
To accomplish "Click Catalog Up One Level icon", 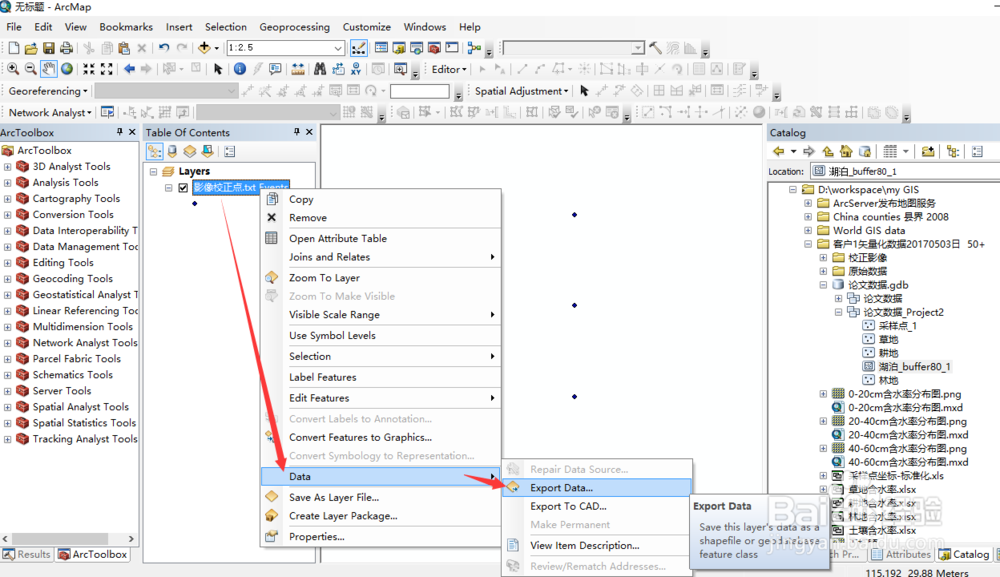I will click(x=828, y=151).
